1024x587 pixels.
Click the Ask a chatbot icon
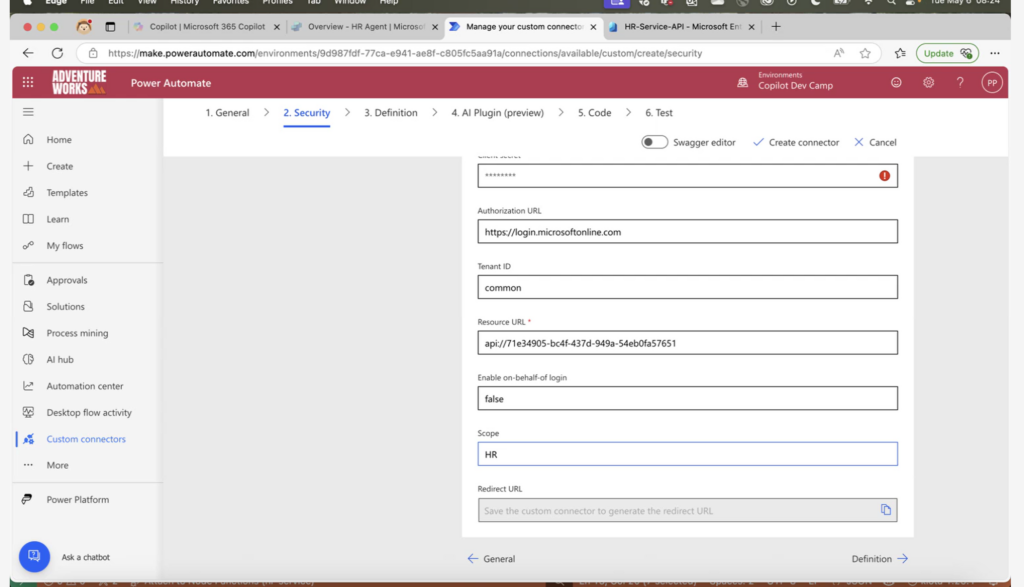(x=34, y=556)
